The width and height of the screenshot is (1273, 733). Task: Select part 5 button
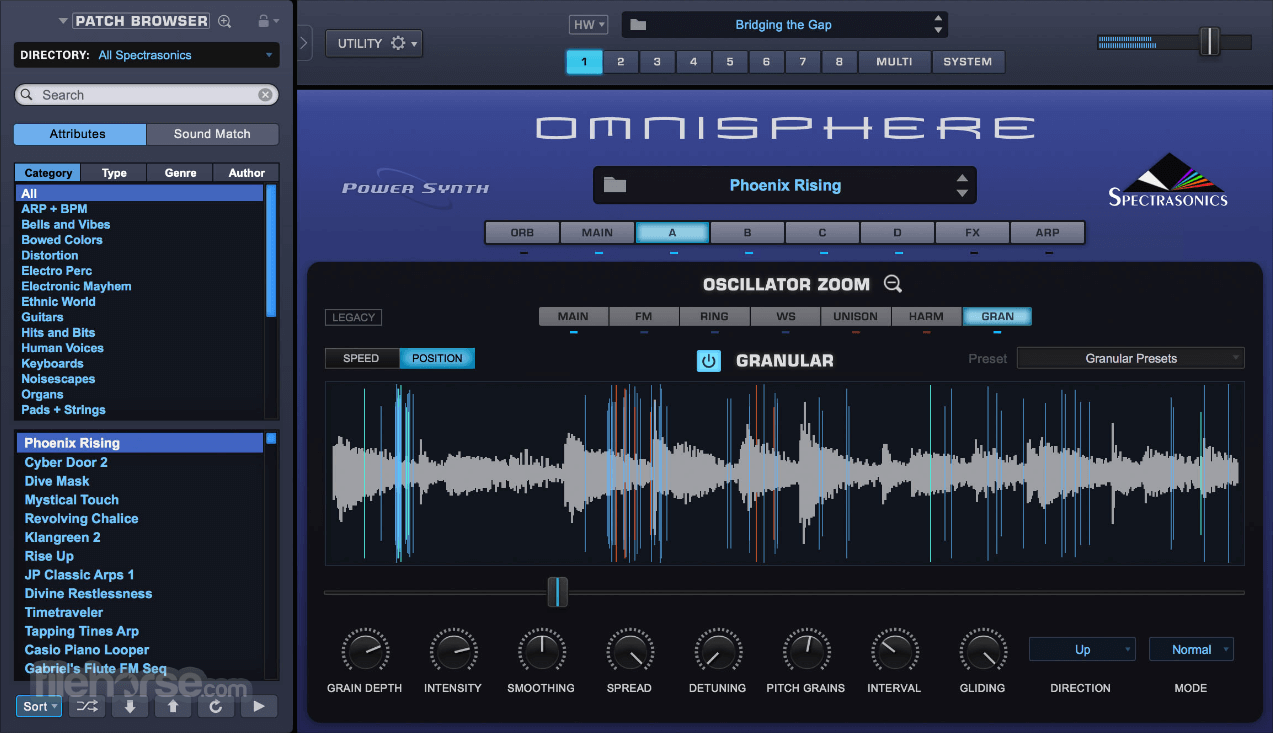[730, 62]
